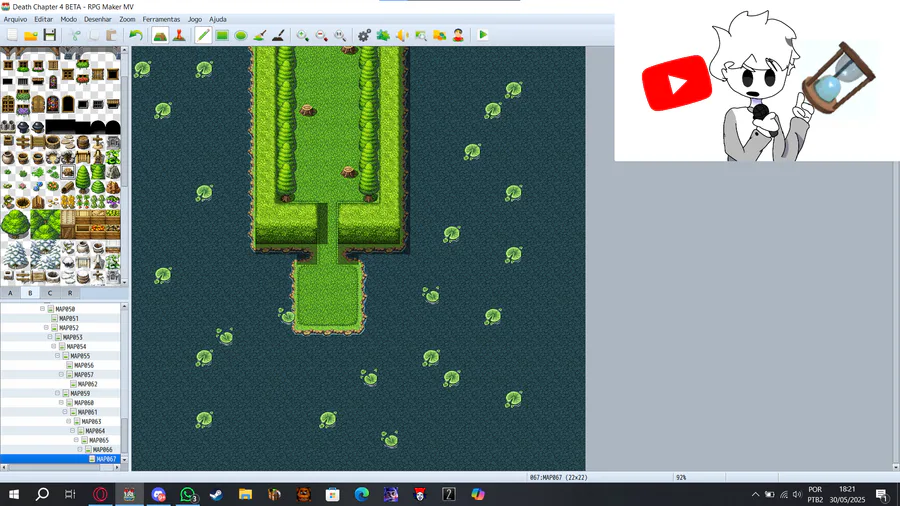Open the Windows Start menu
The image size is (900, 506).
pyautogui.click(x=14, y=494)
